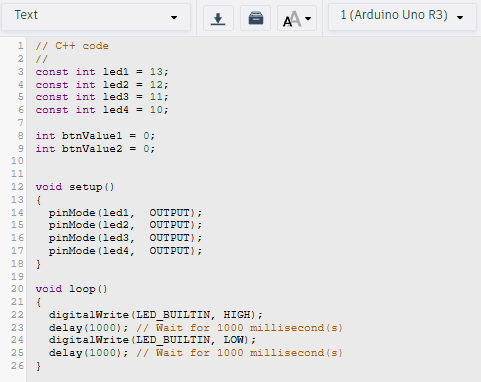Click 'pinMode(led1, OUTPUT);' on line 14

click(125, 213)
